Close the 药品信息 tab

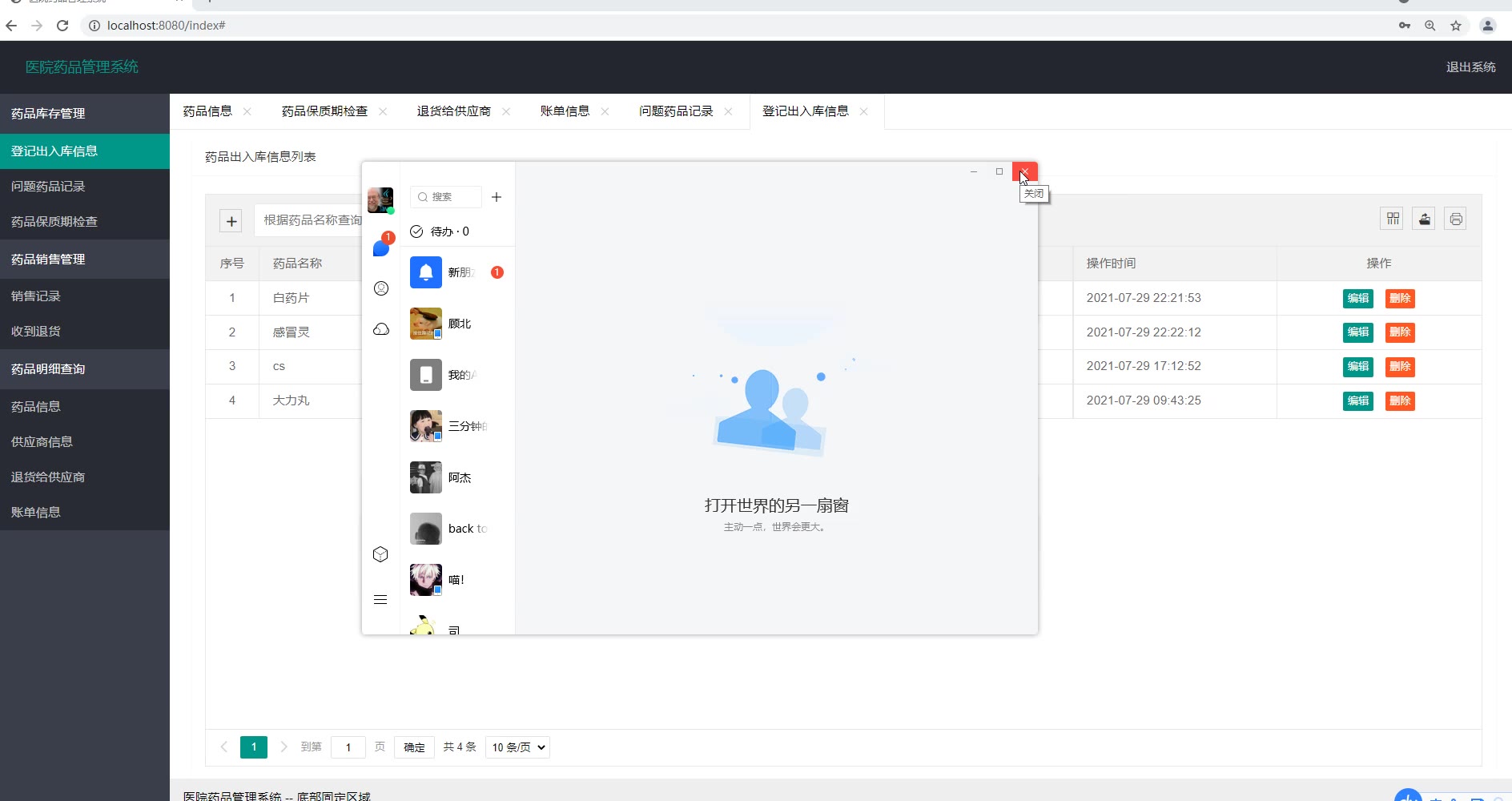247,111
